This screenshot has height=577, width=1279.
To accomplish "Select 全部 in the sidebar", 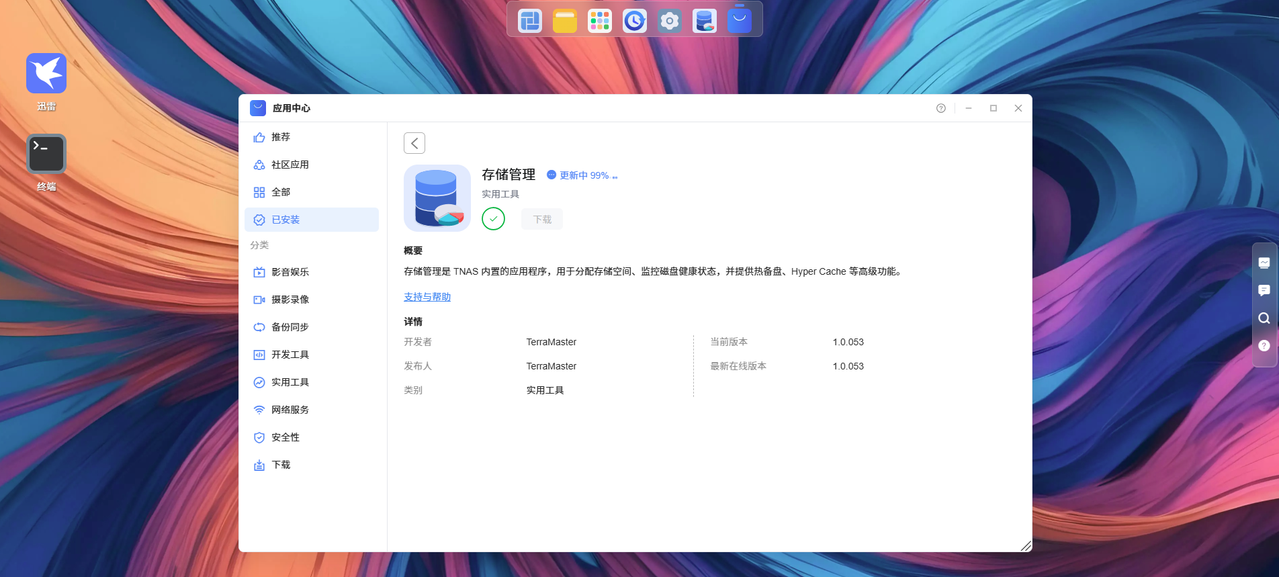I will 312,192.
